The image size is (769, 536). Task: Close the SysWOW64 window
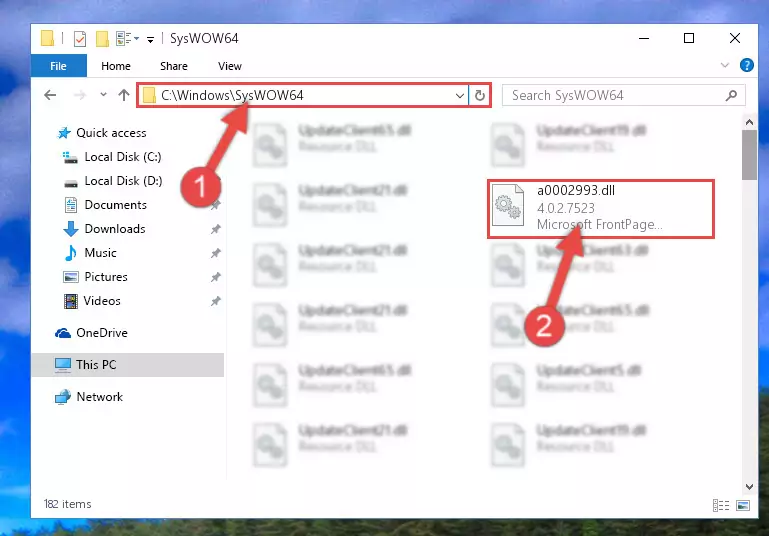735,38
